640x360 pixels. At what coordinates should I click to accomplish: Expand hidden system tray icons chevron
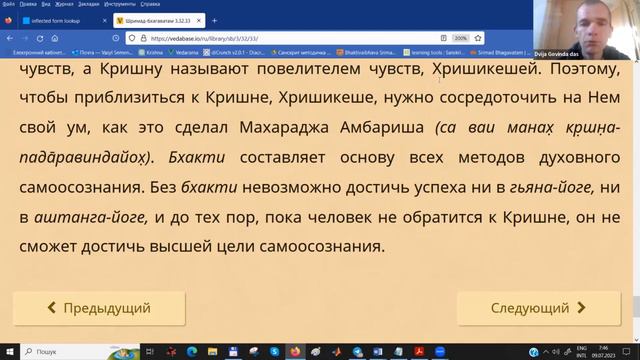coord(546,351)
